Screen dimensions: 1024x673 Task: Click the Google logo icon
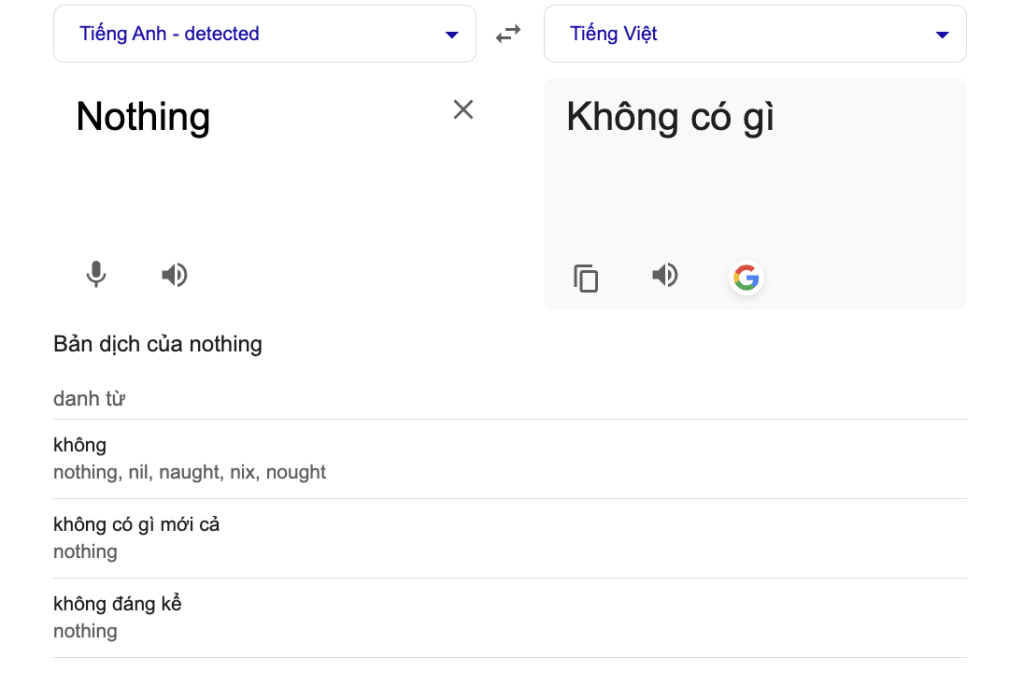coord(746,278)
